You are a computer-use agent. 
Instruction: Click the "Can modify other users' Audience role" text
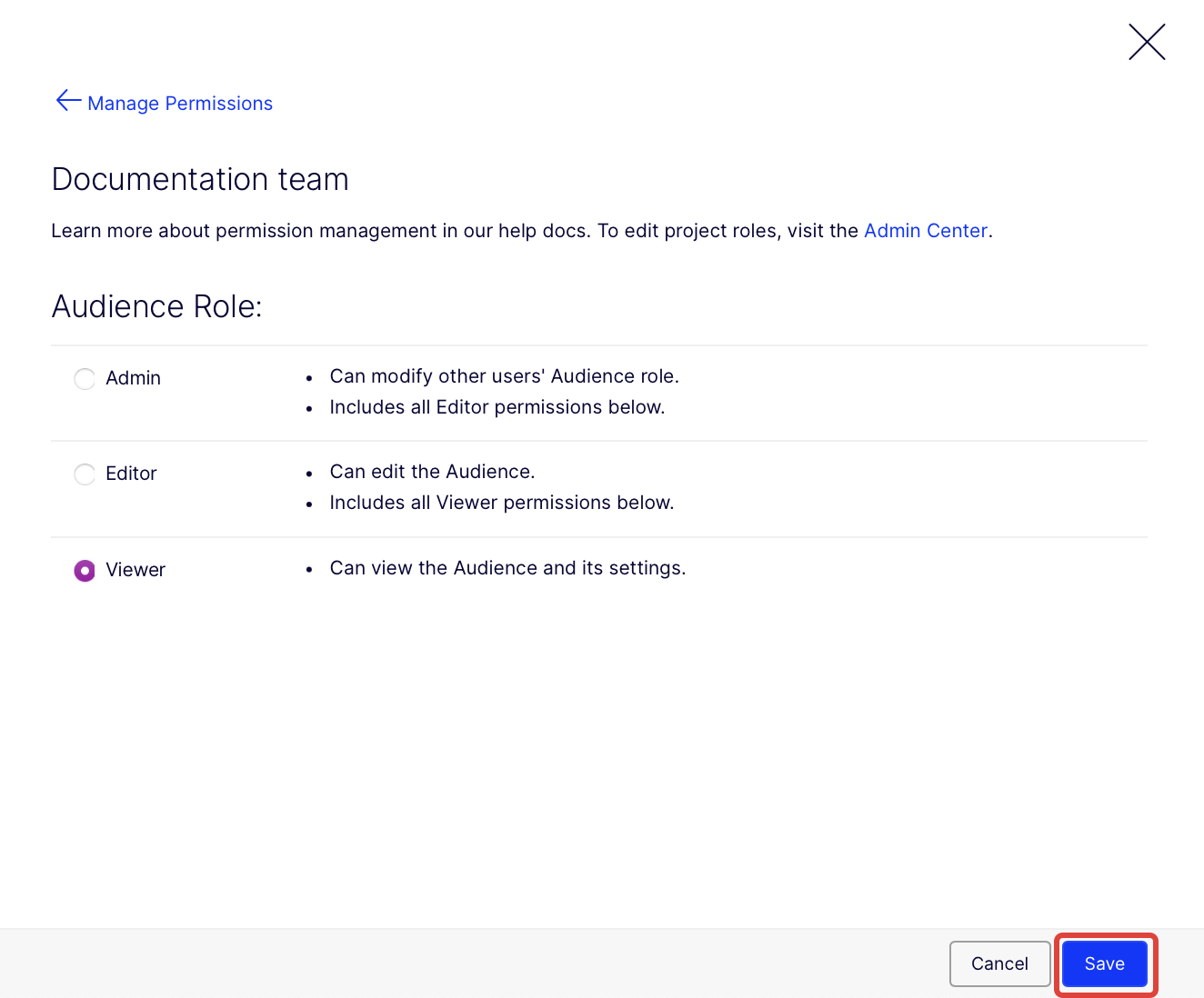click(x=504, y=376)
